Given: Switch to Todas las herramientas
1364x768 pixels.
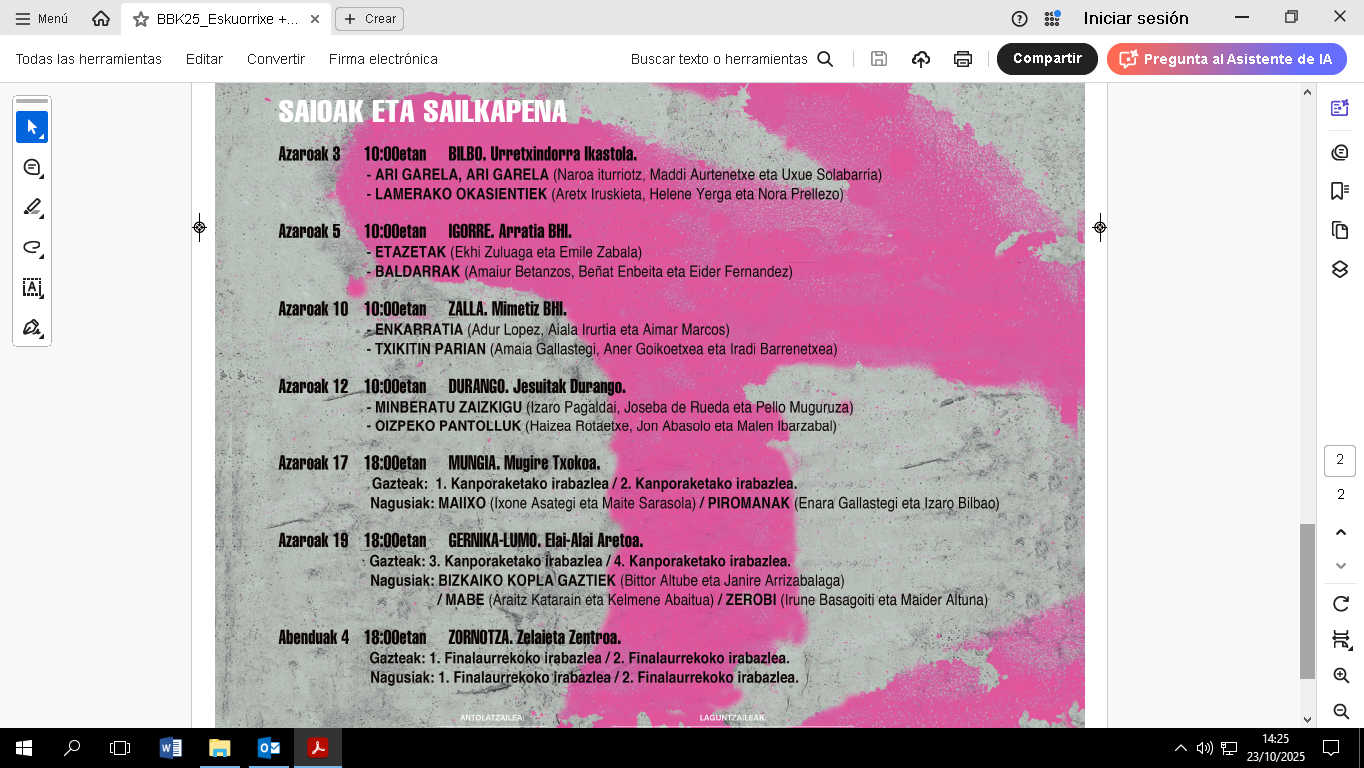Looking at the screenshot, I should 88,59.
